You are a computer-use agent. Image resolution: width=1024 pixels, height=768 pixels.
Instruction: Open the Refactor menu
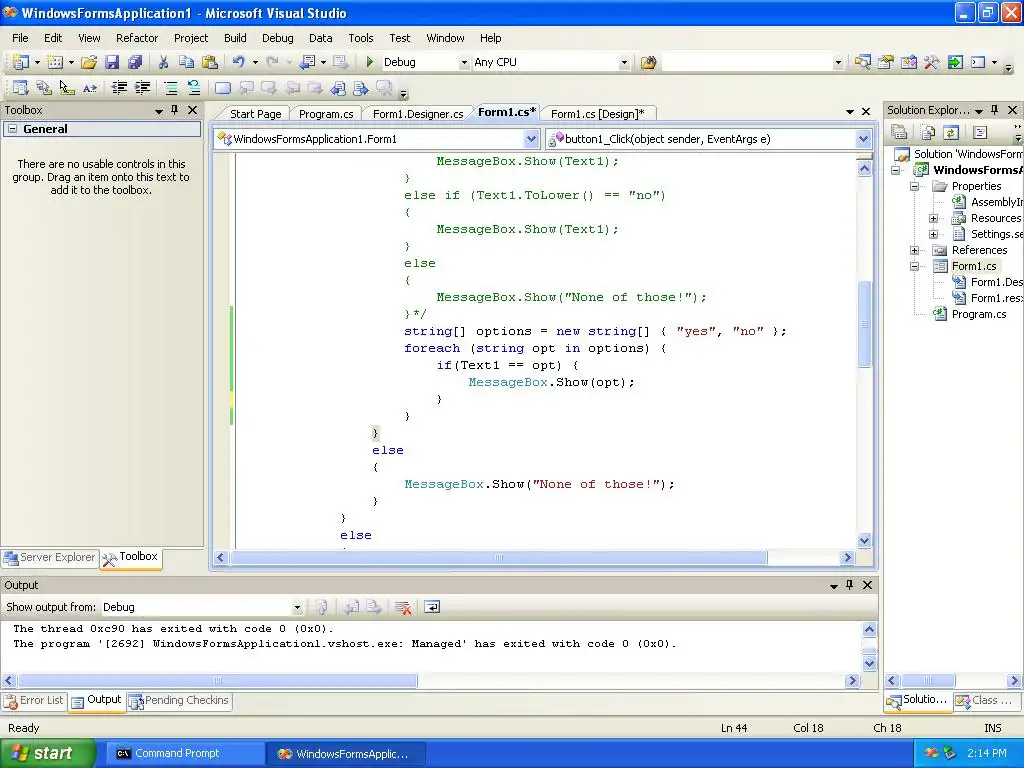pyautogui.click(x=137, y=38)
